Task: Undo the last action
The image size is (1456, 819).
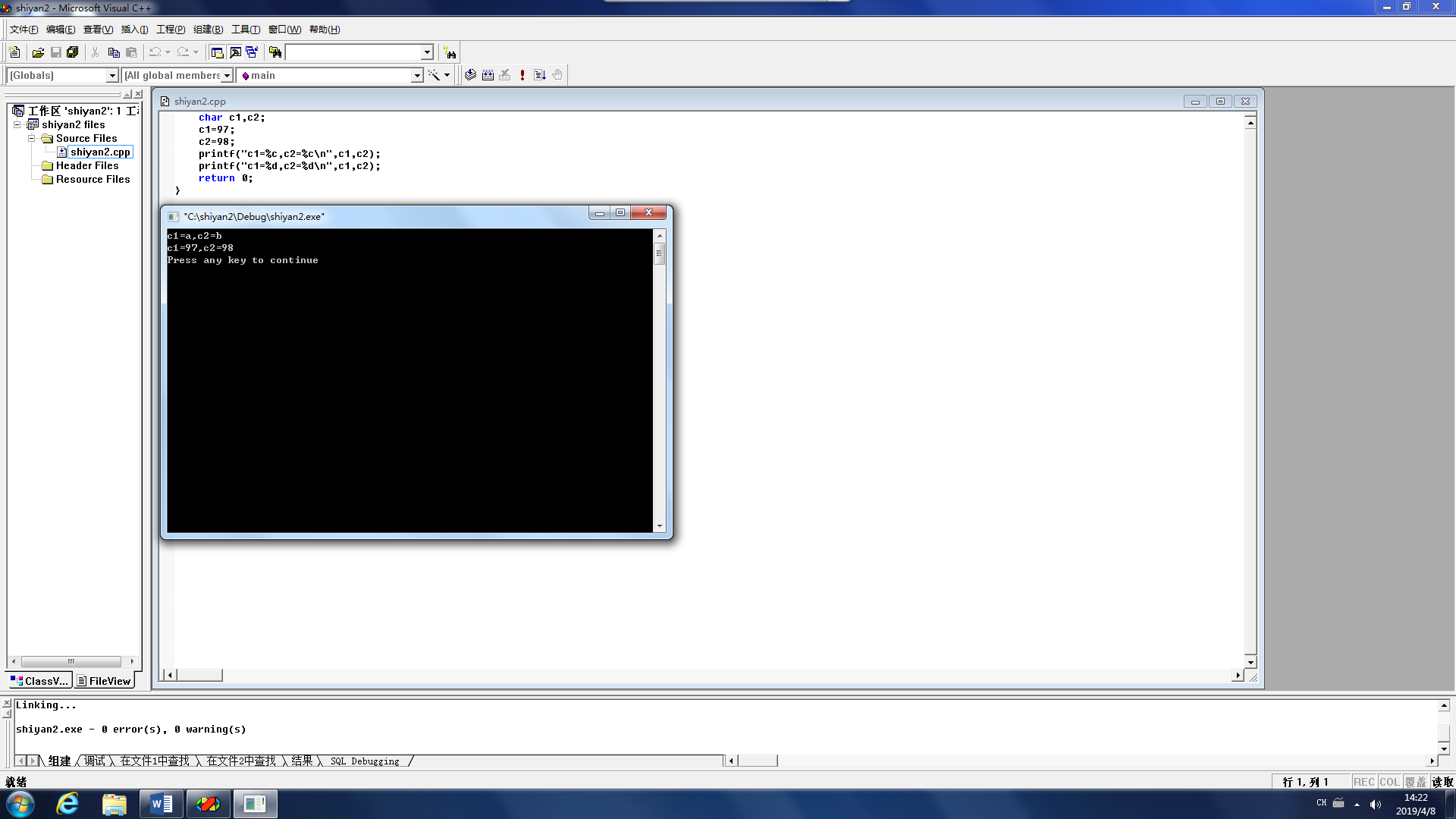Action: click(x=155, y=52)
